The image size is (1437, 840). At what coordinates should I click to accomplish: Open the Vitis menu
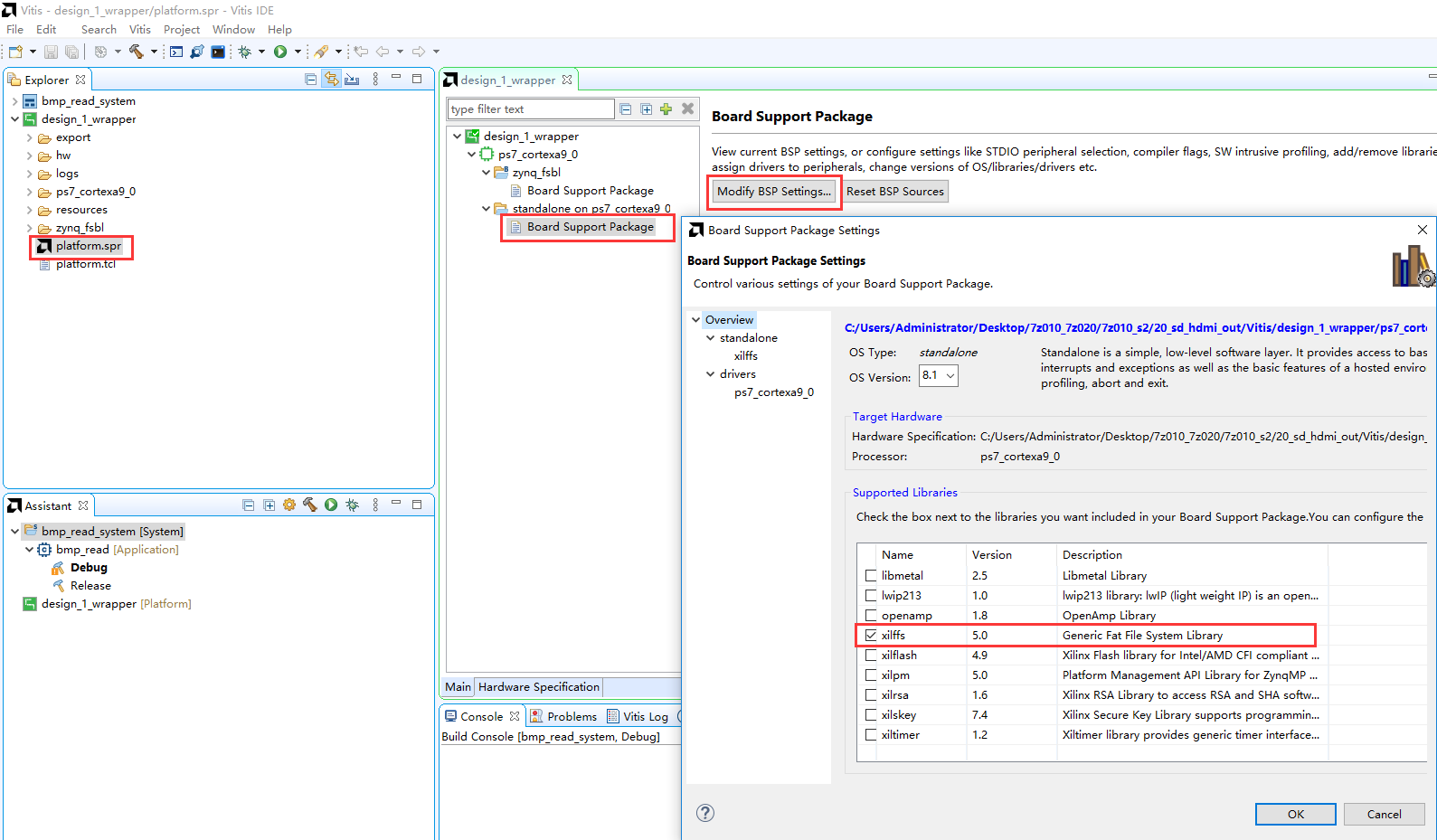(140, 30)
